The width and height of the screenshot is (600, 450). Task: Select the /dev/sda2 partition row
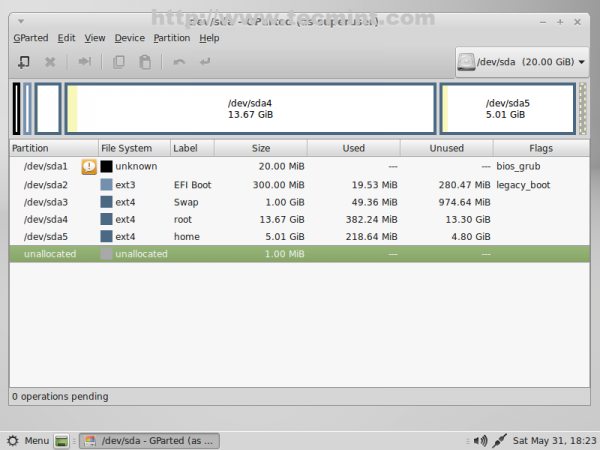tap(300, 185)
